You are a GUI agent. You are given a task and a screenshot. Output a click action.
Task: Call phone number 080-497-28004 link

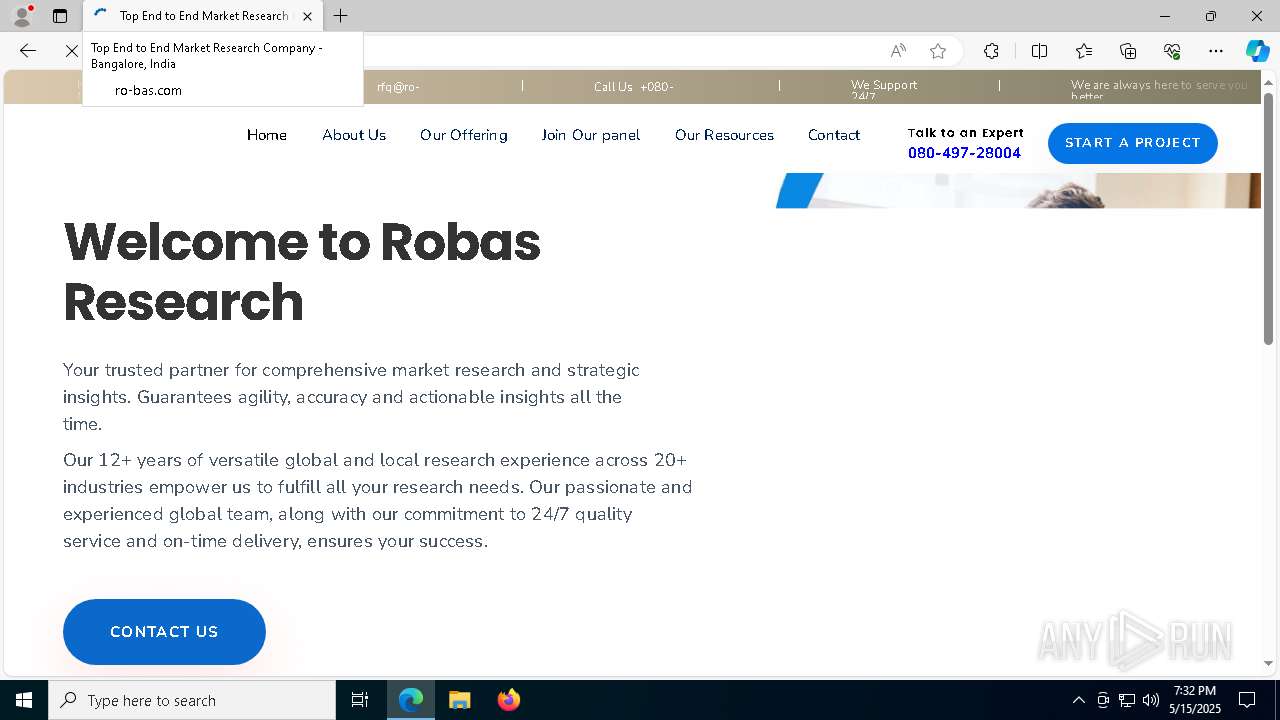point(964,153)
